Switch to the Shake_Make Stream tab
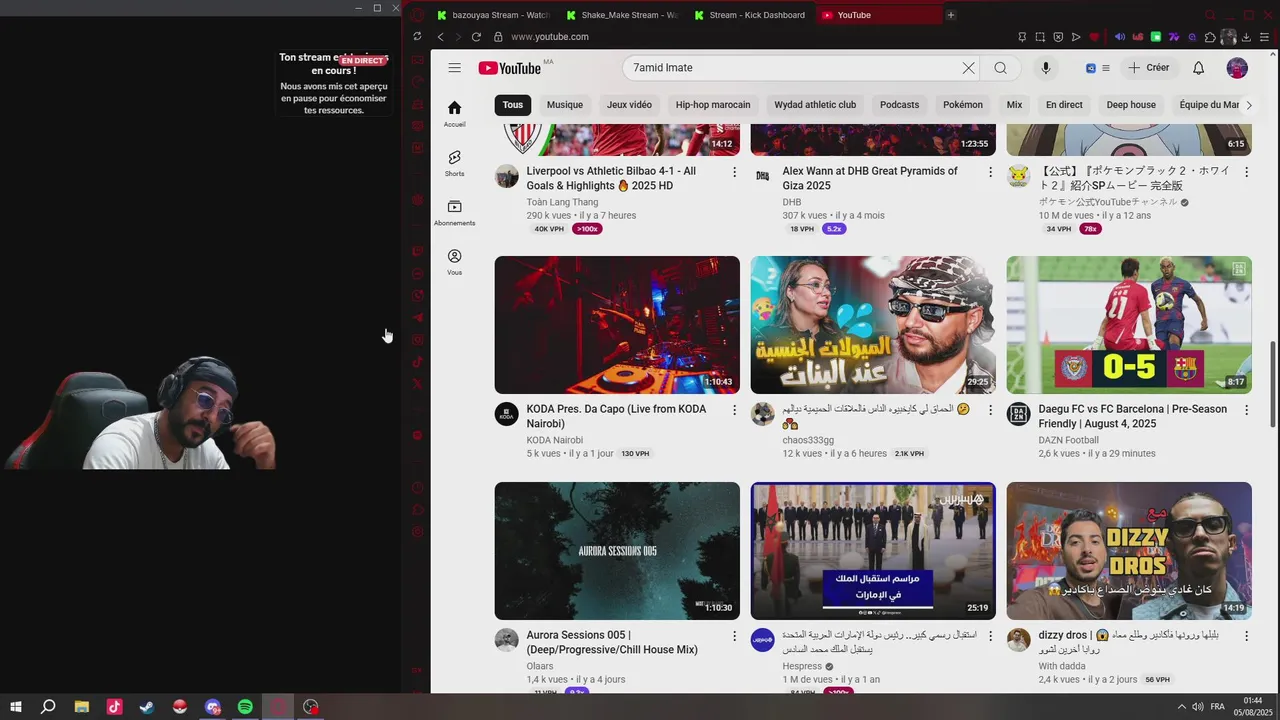Viewport: 1280px width, 720px height. [623, 15]
